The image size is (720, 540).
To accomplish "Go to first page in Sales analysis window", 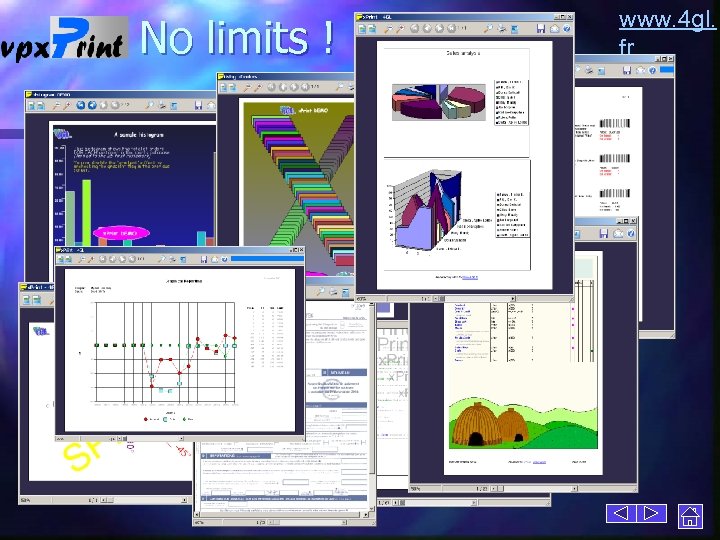I will click(415, 28).
